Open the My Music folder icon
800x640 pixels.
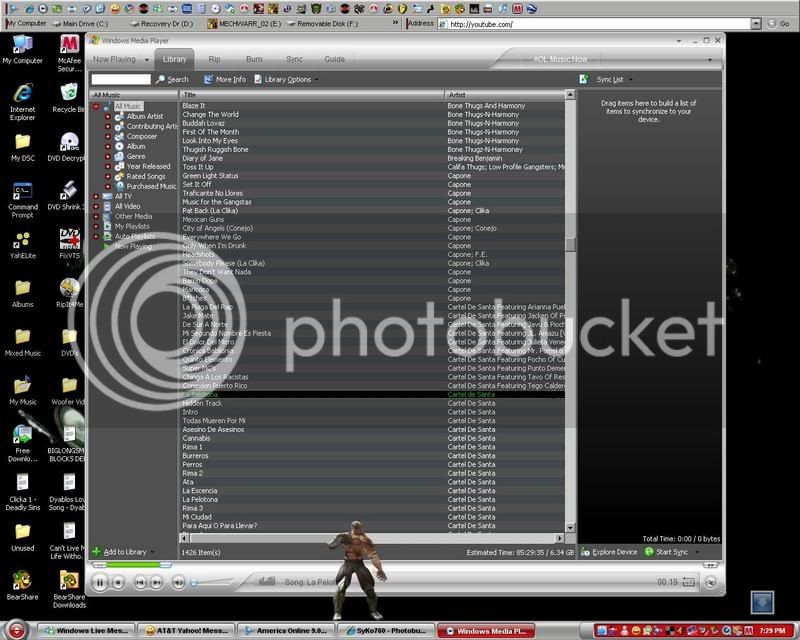[22, 390]
